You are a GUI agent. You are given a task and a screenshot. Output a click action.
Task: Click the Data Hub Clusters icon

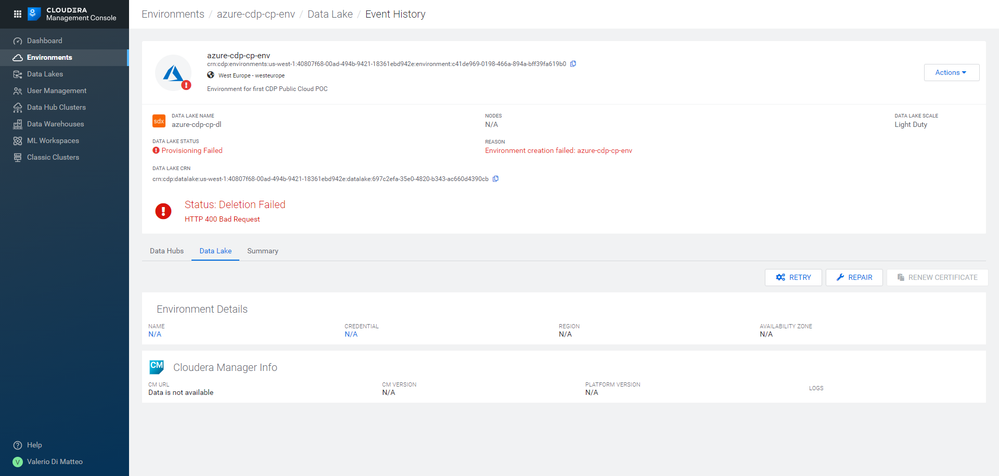(x=18, y=107)
